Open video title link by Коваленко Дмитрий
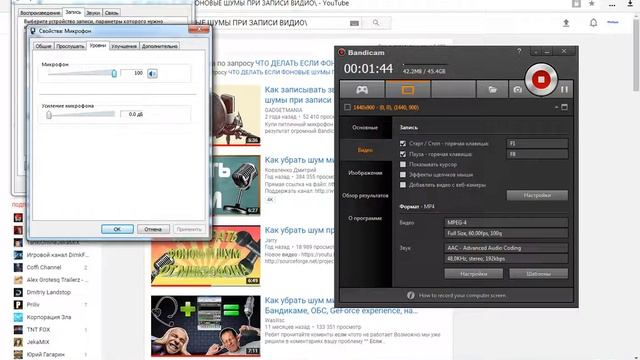 300,160
